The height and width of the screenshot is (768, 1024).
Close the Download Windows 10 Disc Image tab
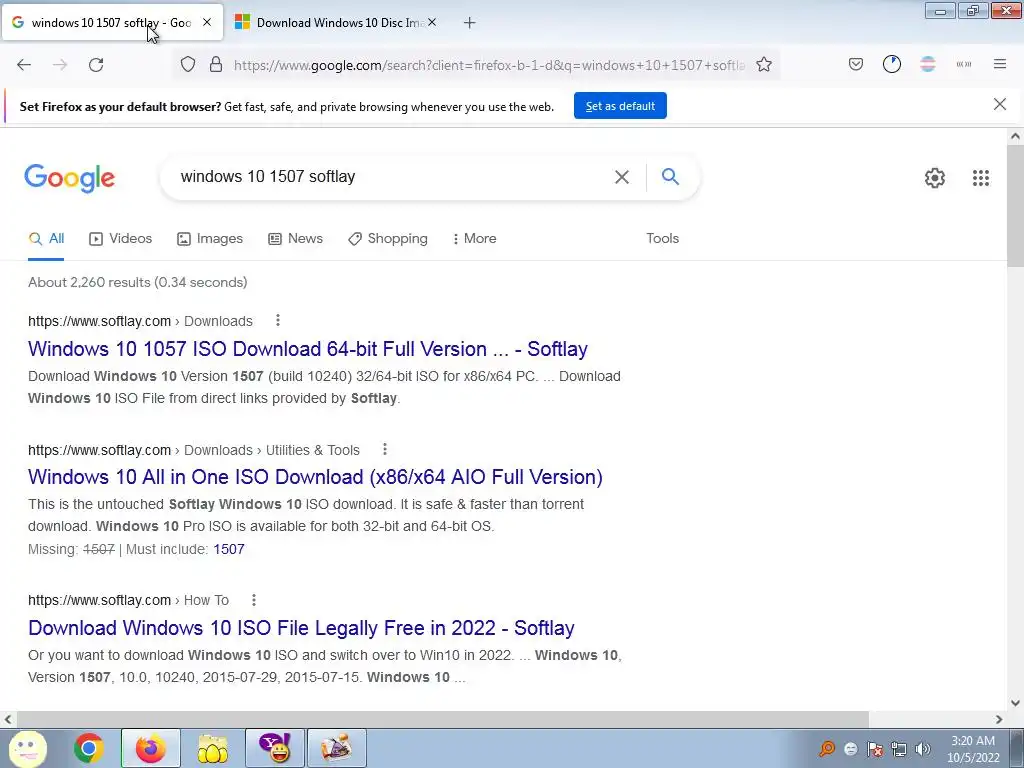(x=432, y=22)
